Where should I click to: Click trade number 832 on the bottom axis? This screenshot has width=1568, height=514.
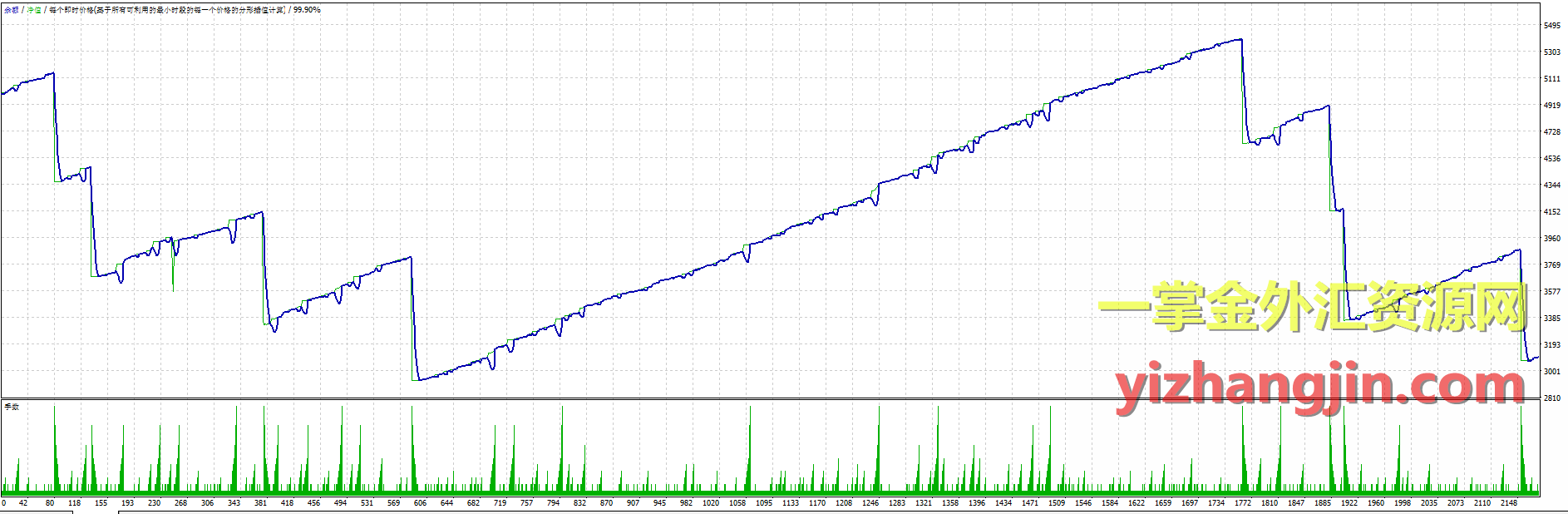coord(579,503)
